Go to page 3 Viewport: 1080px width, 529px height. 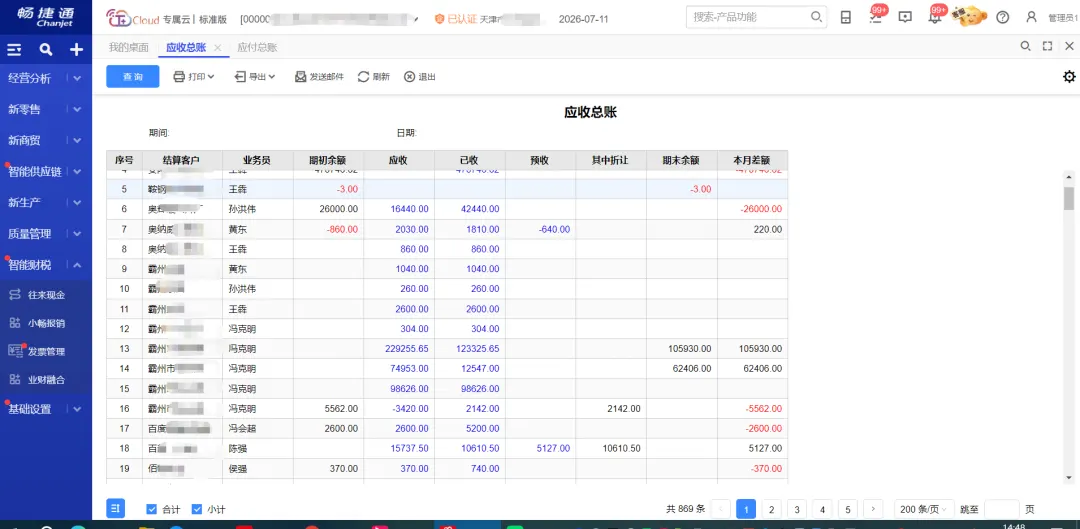[797, 510]
